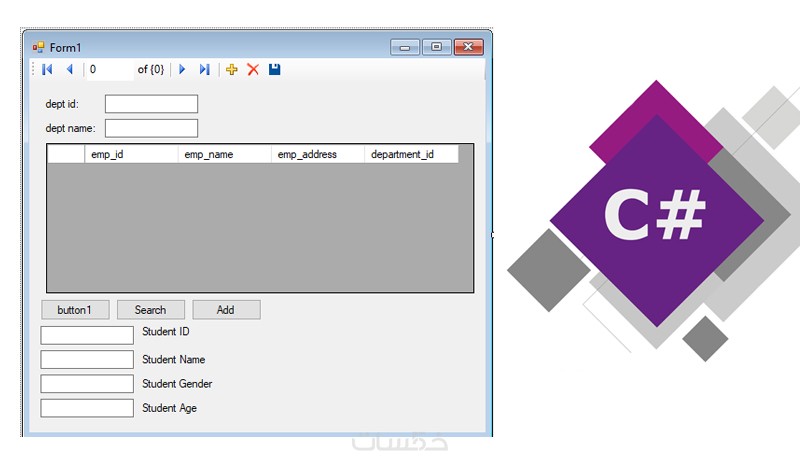Close the Form1 window

tap(468, 47)
